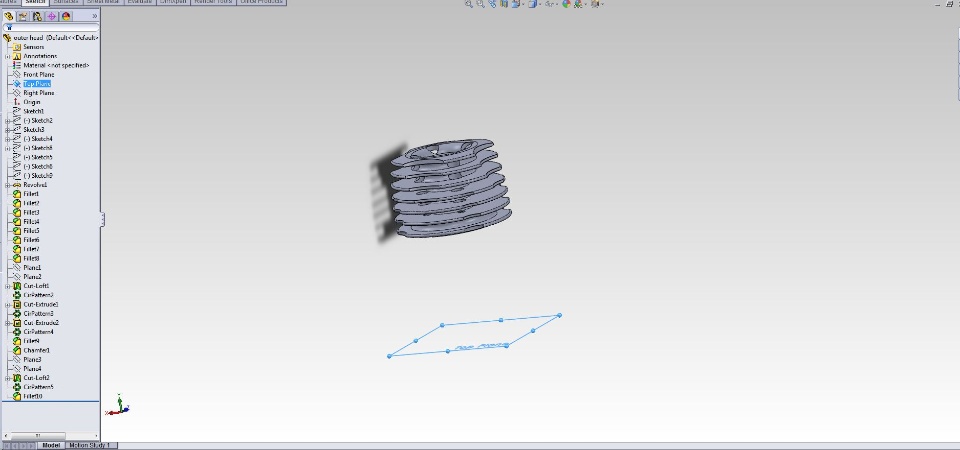The image size is (960, 450).
Task: Select the Right Plane
Action: (x=34, y=93)
